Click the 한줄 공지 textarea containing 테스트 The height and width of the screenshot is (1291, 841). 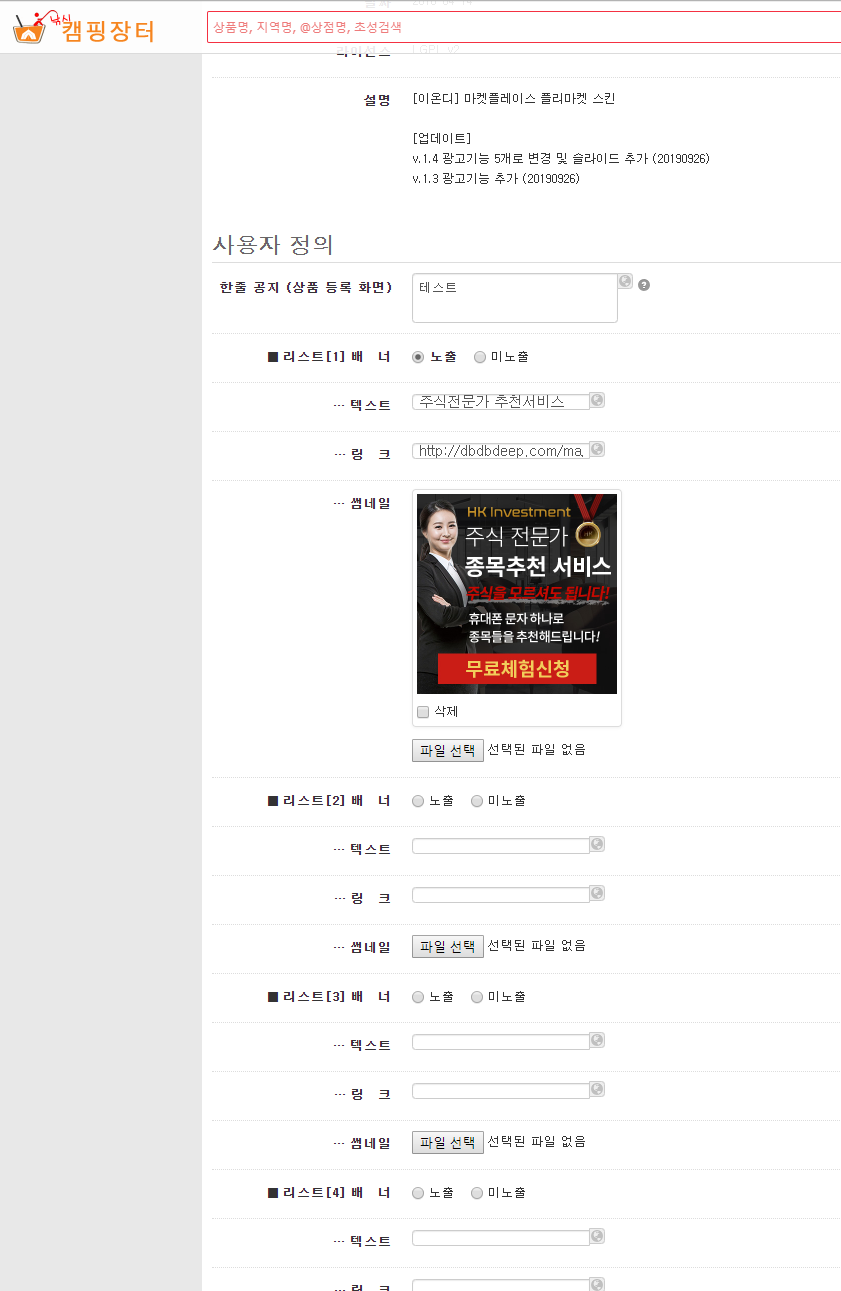coord(514,298)
